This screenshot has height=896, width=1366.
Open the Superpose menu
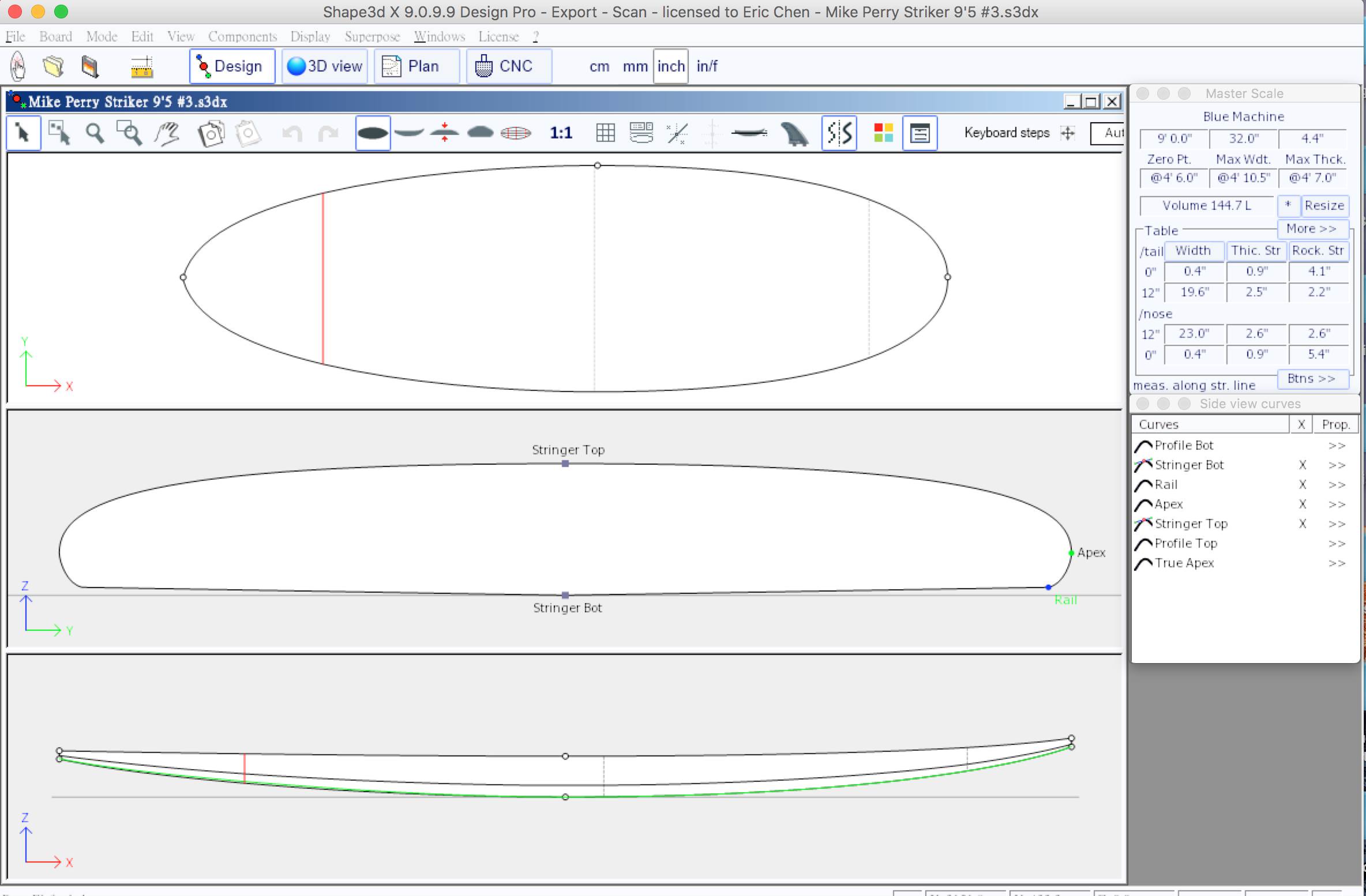(x=372, y=36)
